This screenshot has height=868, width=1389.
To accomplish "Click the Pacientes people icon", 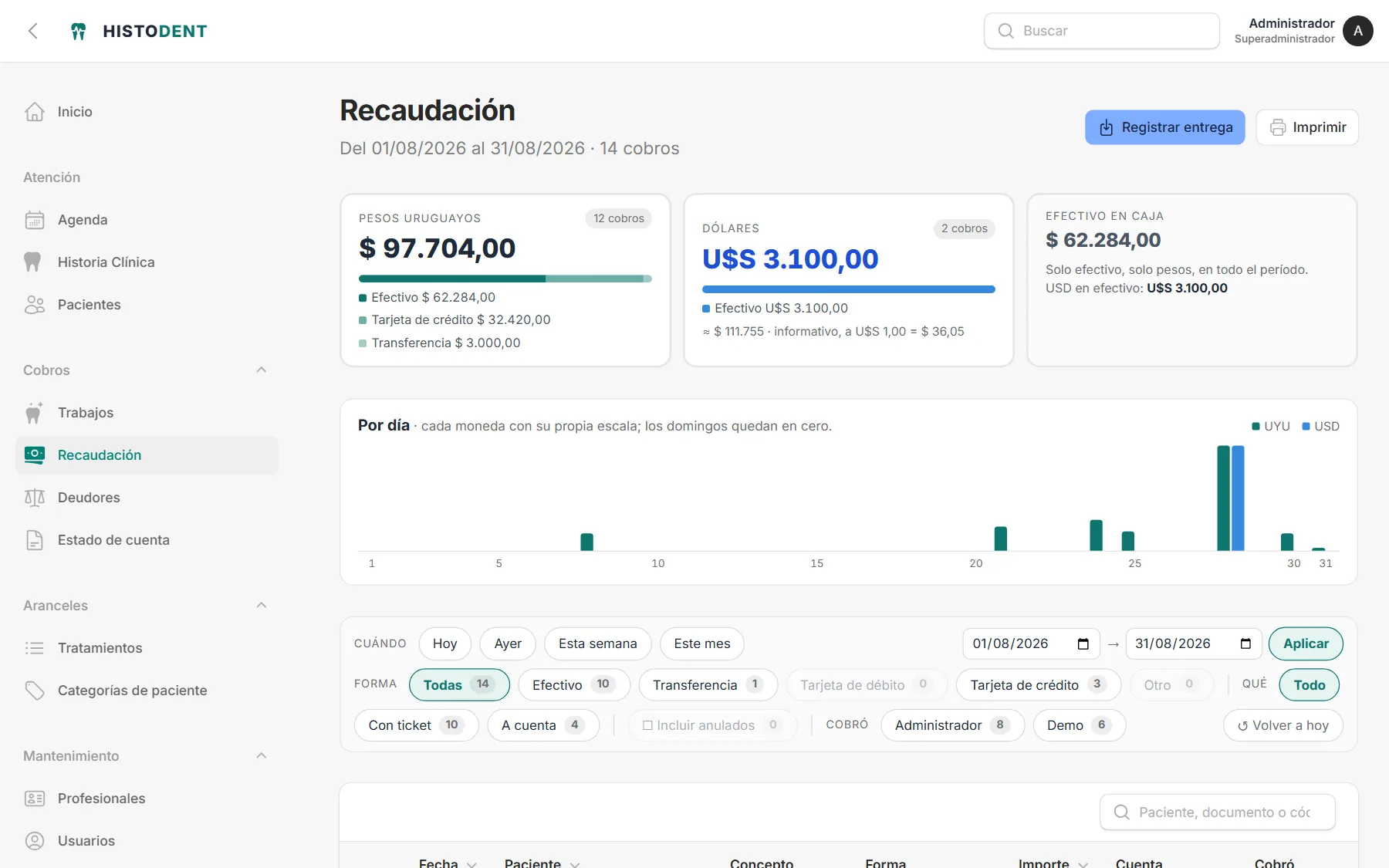I will pos(35,305).
